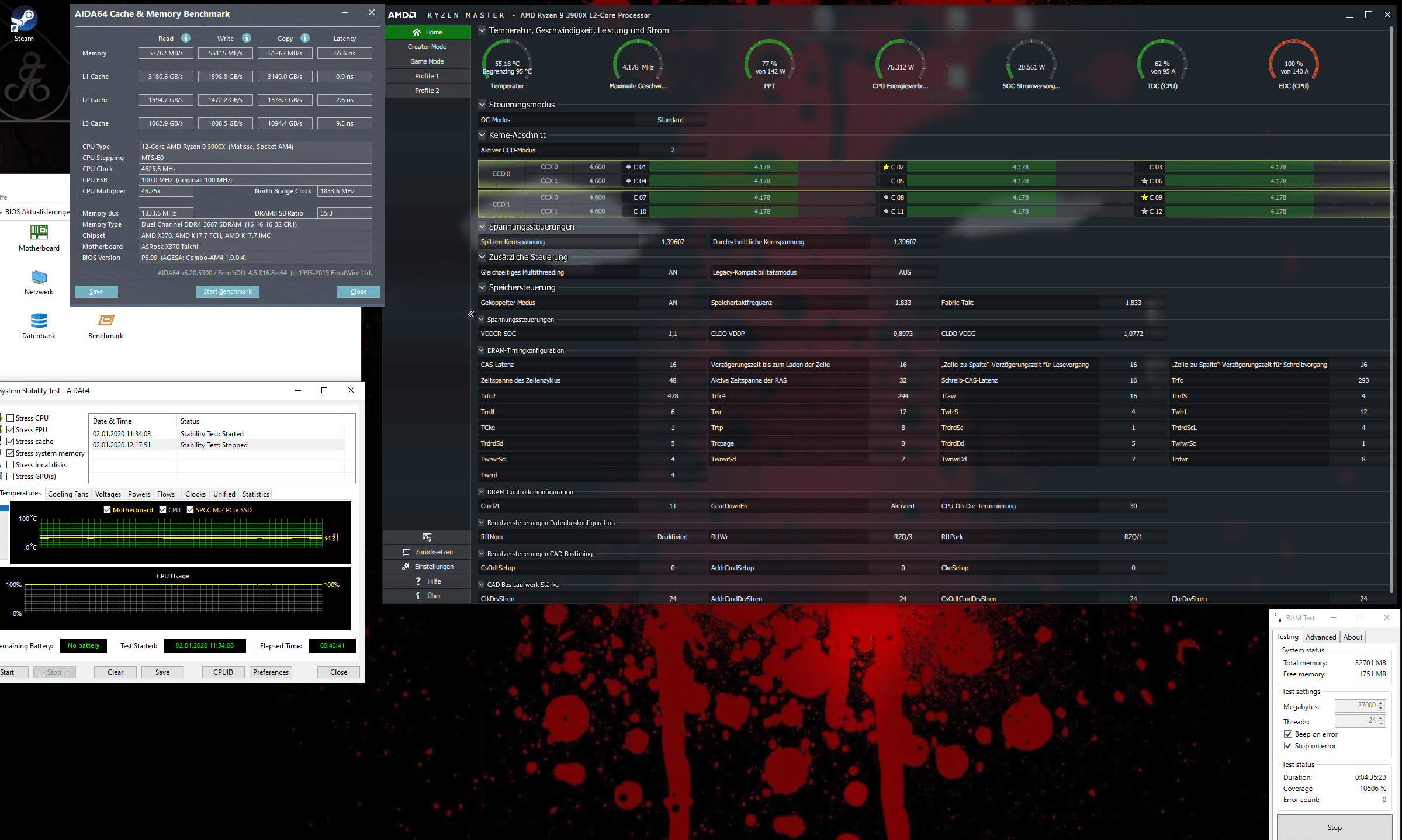
Task: Click the Read info icon in AIDA64 benchmark
Action: (x=186, y=38)
